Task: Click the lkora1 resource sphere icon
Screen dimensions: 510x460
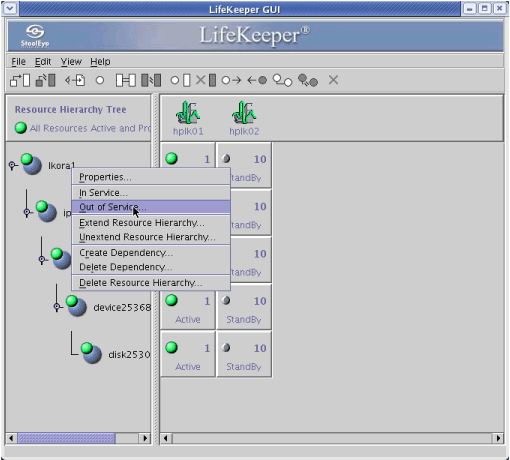Action: pyautogui.click(x=31, y=164)
